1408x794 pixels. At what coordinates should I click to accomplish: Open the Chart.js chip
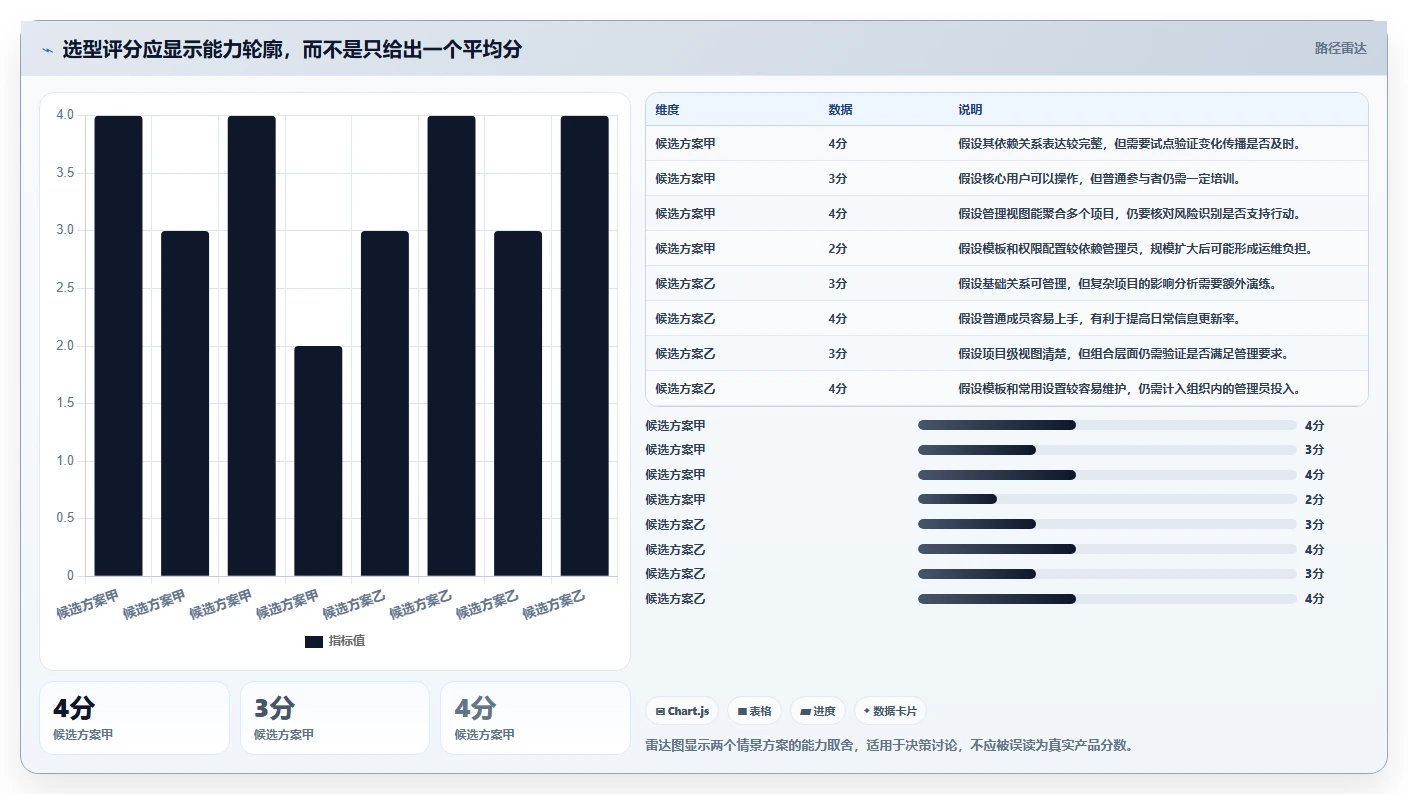[x=682, y=711]
